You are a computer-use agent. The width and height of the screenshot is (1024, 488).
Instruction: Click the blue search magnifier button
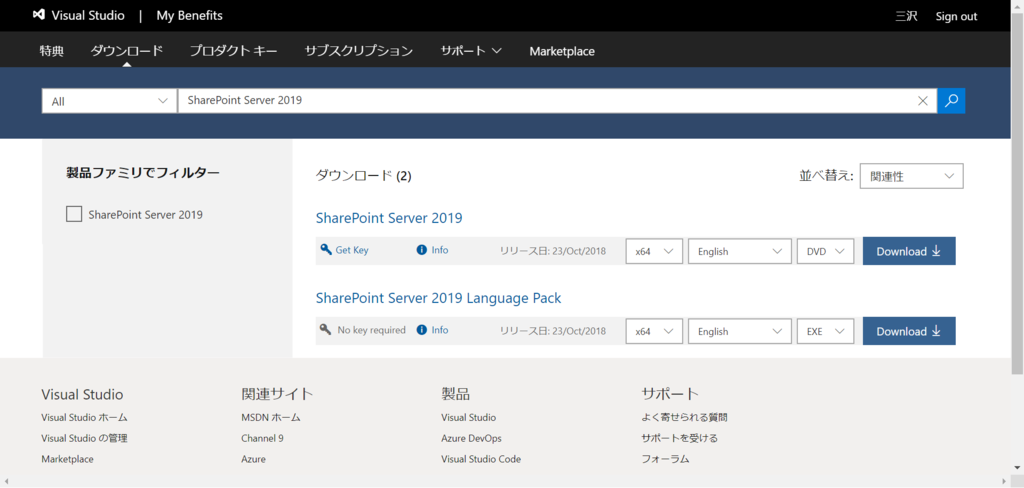[x=952, y=101]
